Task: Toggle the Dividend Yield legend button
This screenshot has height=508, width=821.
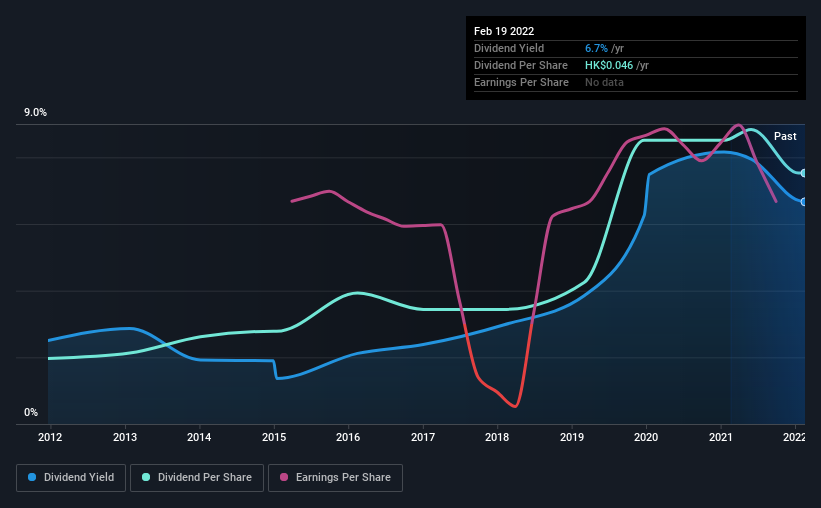Action: [71, 478]
